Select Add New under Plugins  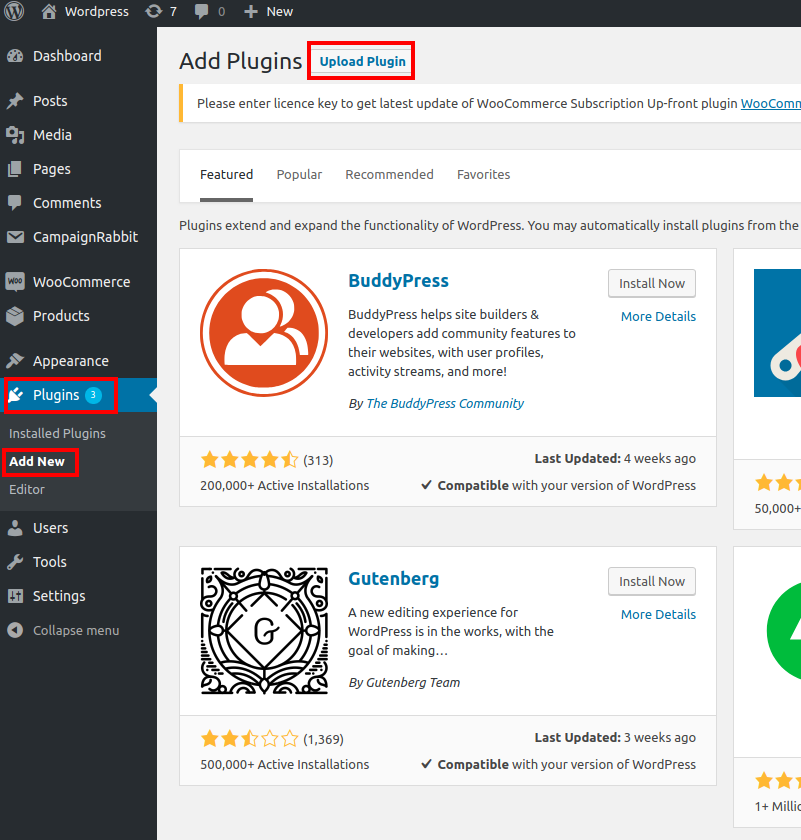click(37, 461)
